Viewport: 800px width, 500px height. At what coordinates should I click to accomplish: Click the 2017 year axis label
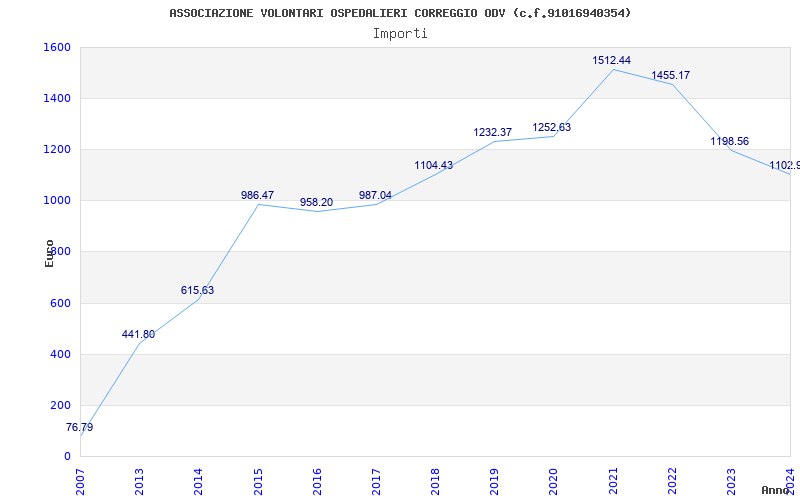point(377,482)
